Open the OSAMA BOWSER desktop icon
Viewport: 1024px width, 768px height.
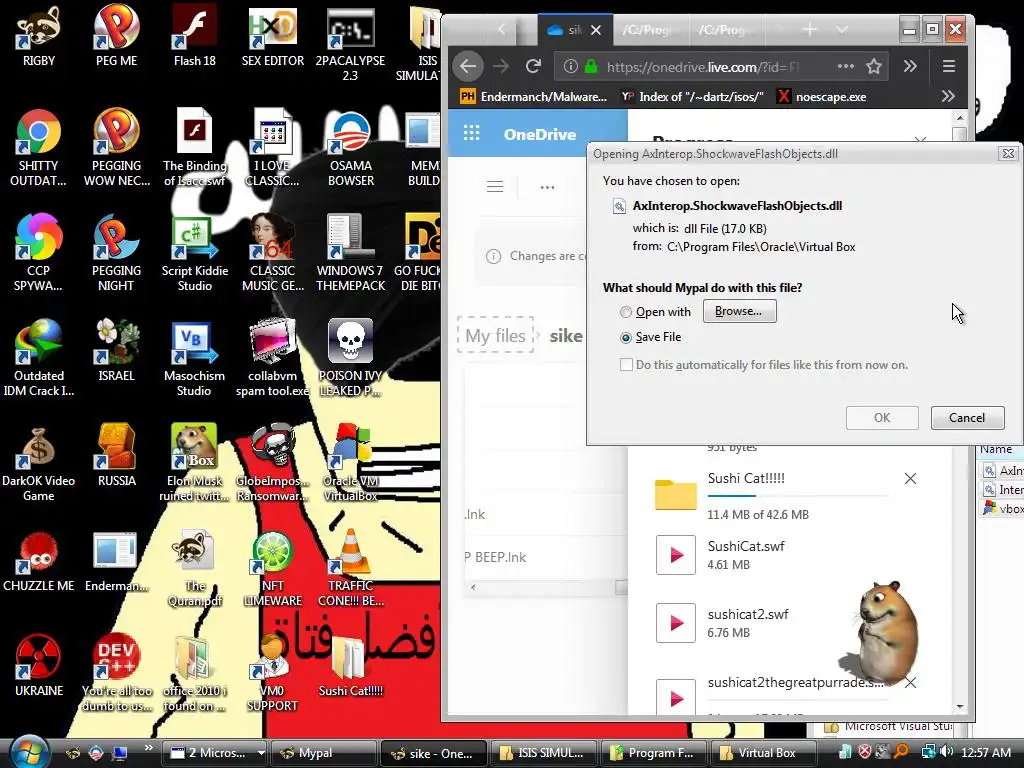point(351,147)
